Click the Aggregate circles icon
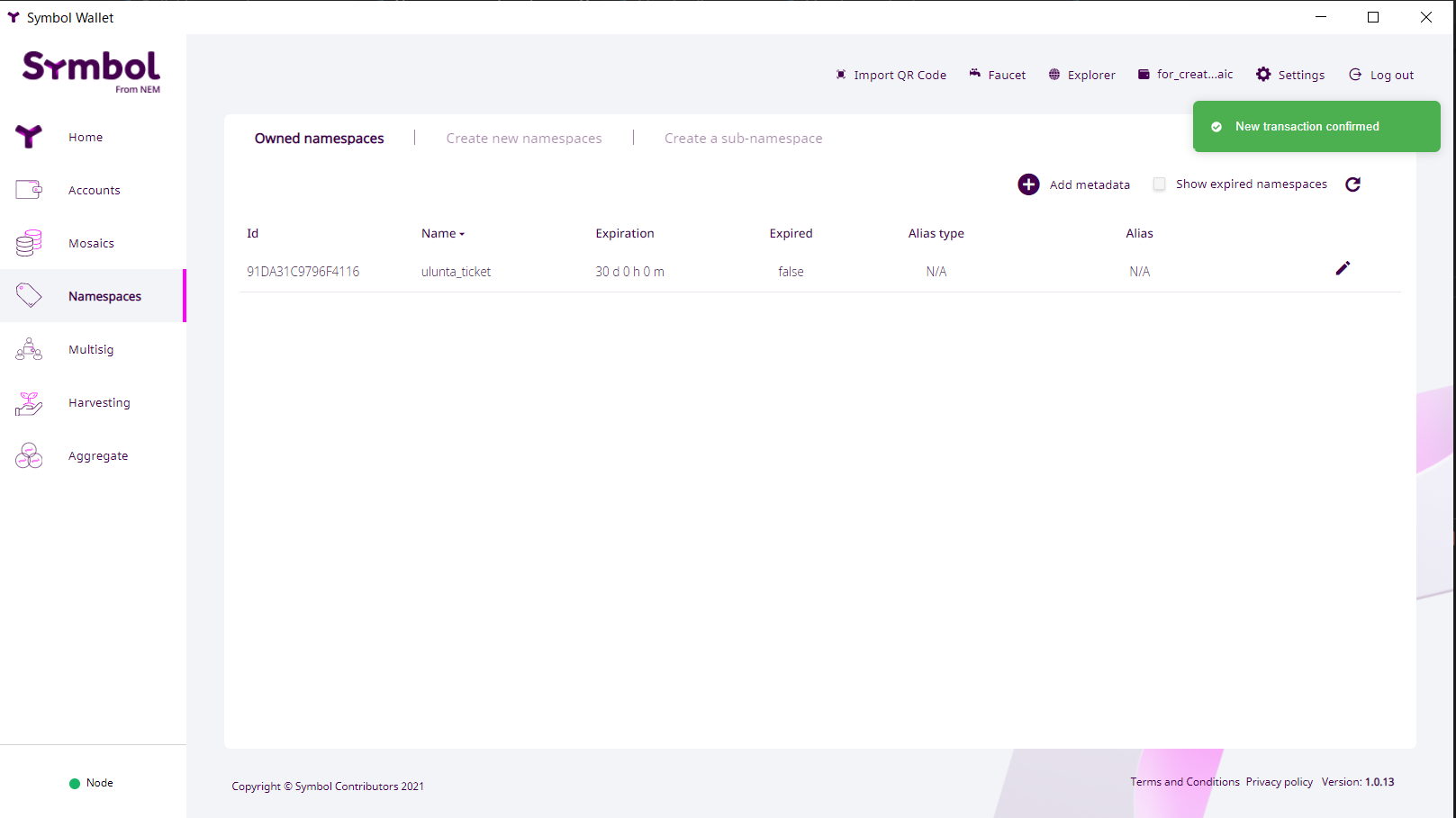Viewport: 1456px width, 818px height. pos(29,455)
